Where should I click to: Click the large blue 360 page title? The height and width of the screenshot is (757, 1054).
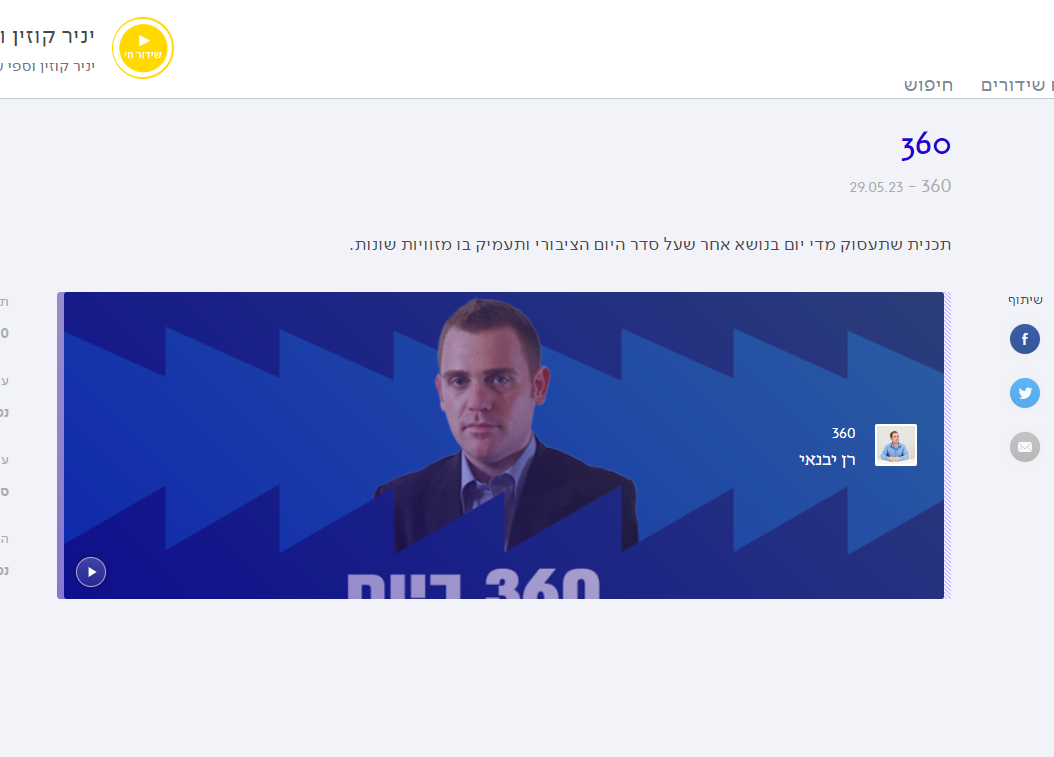(x=926, y=145)
